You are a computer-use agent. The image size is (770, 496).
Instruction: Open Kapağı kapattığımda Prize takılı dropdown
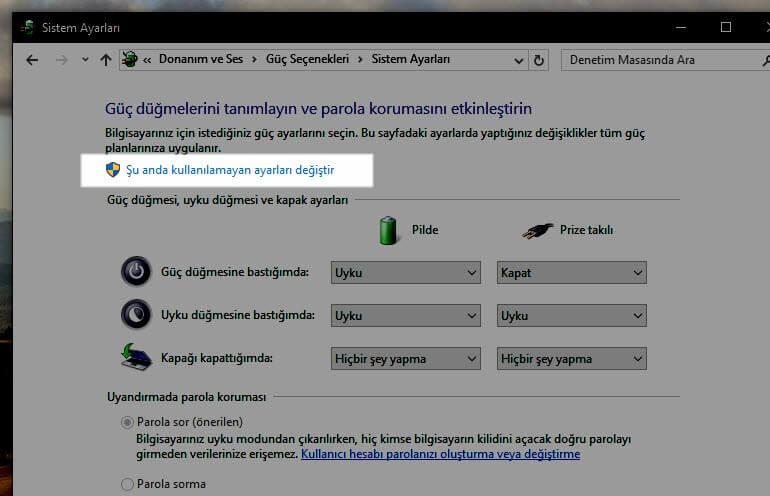pos(572,359)
